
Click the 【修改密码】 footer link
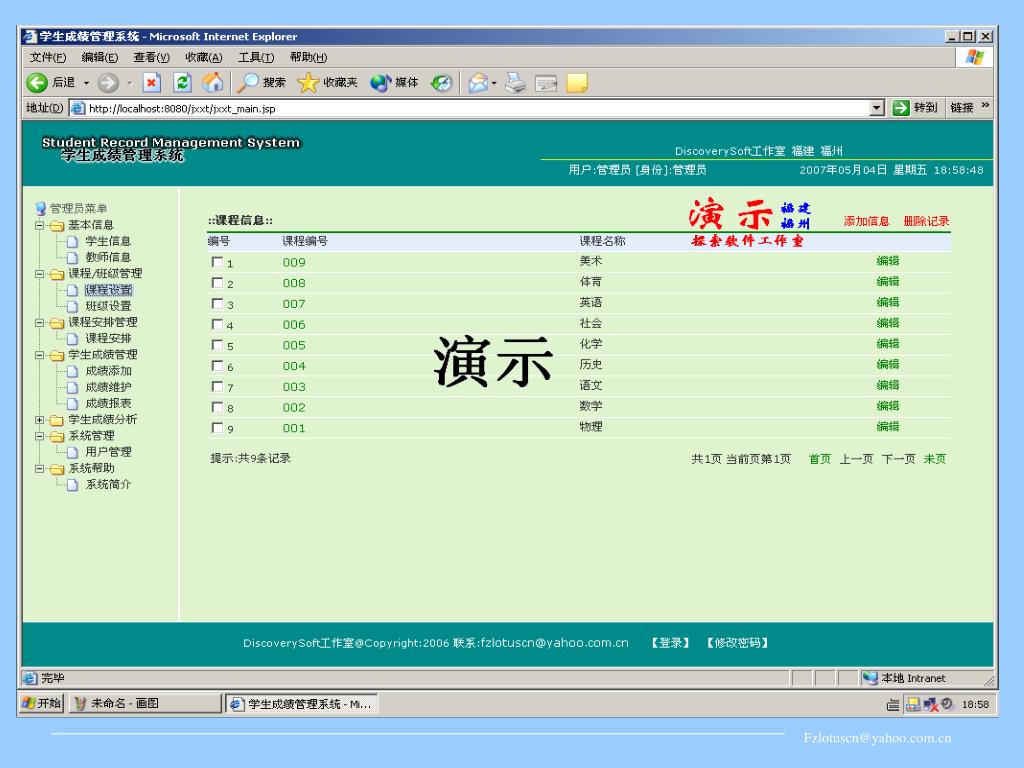(737, 643)
